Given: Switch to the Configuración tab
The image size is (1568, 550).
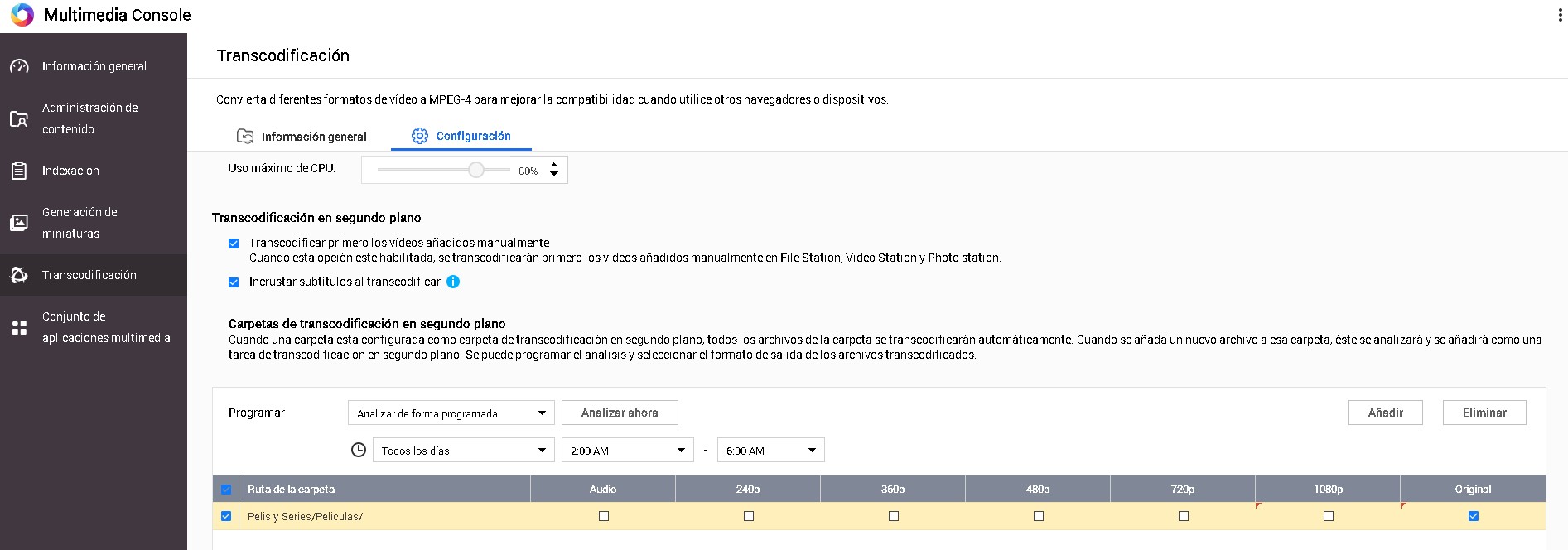Looking at the screenshot, I should point(461,136).
